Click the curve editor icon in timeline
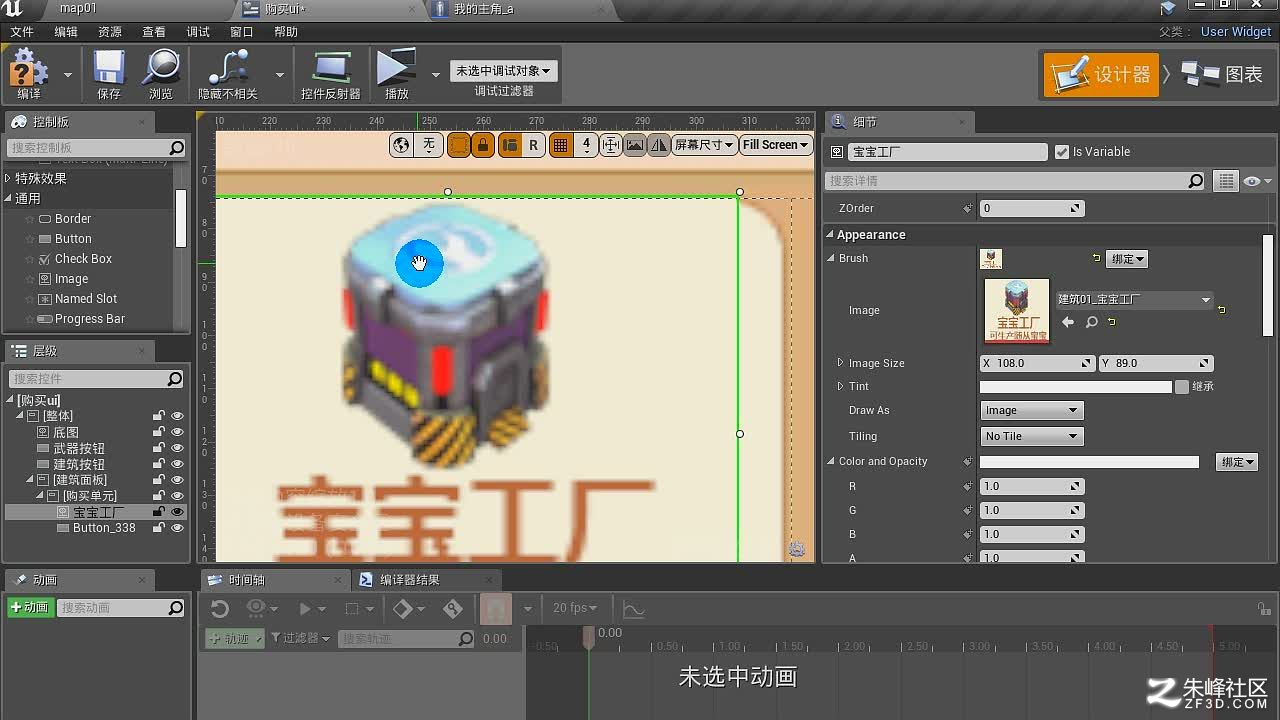Viewport: 1280px width, 720px height. [633, 608]
